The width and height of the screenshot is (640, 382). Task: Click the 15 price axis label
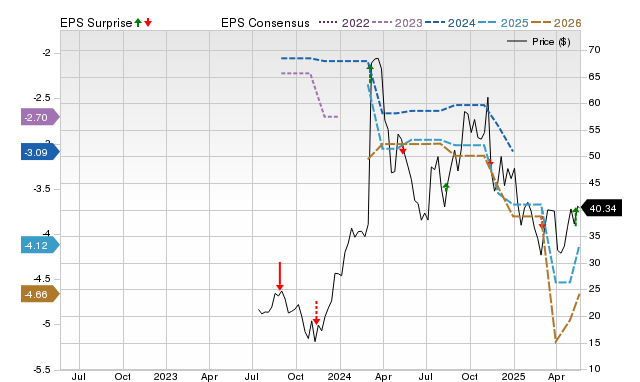pos(594,343)
